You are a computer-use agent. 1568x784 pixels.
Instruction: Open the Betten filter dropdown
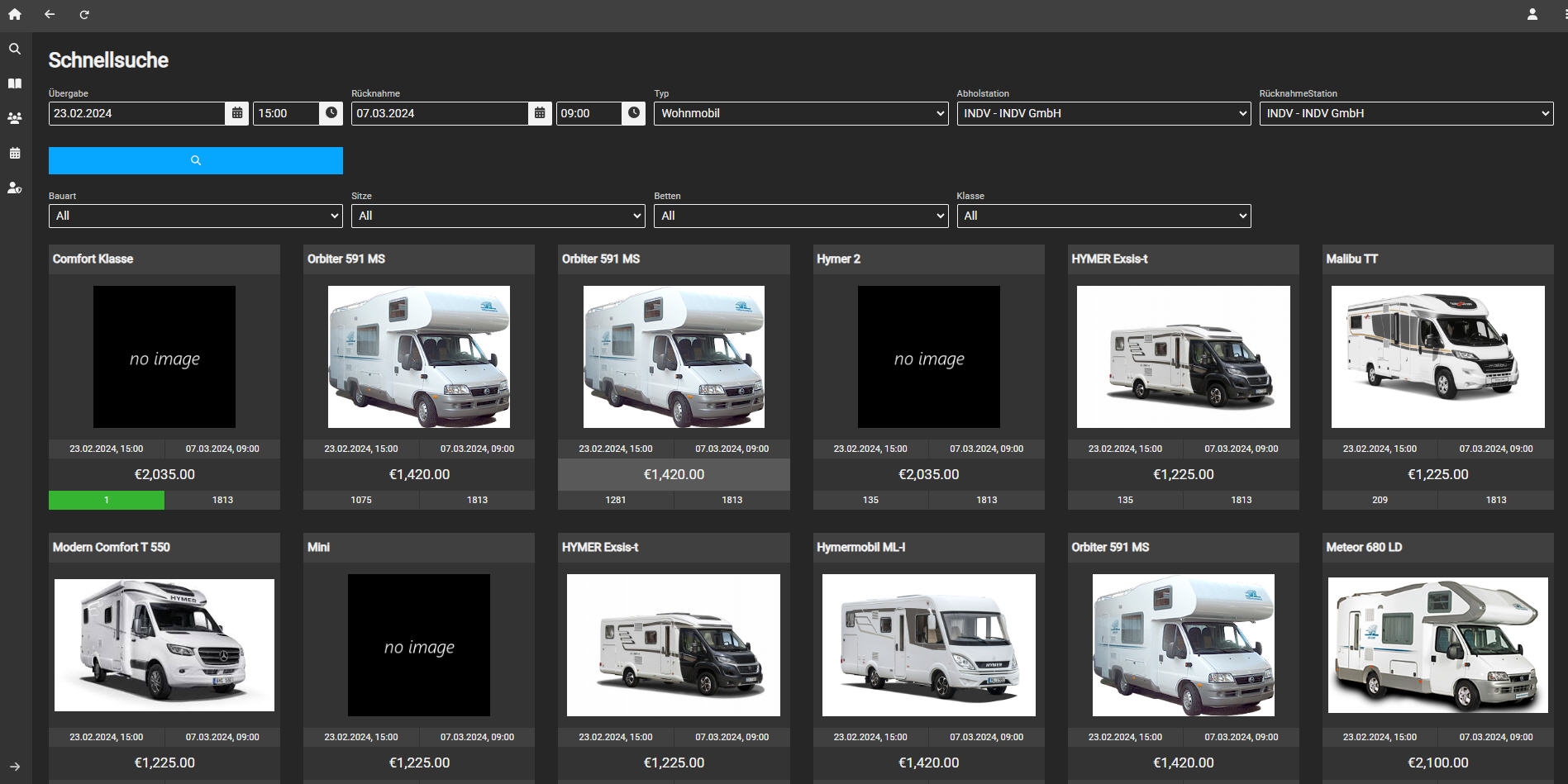point(800,216)
